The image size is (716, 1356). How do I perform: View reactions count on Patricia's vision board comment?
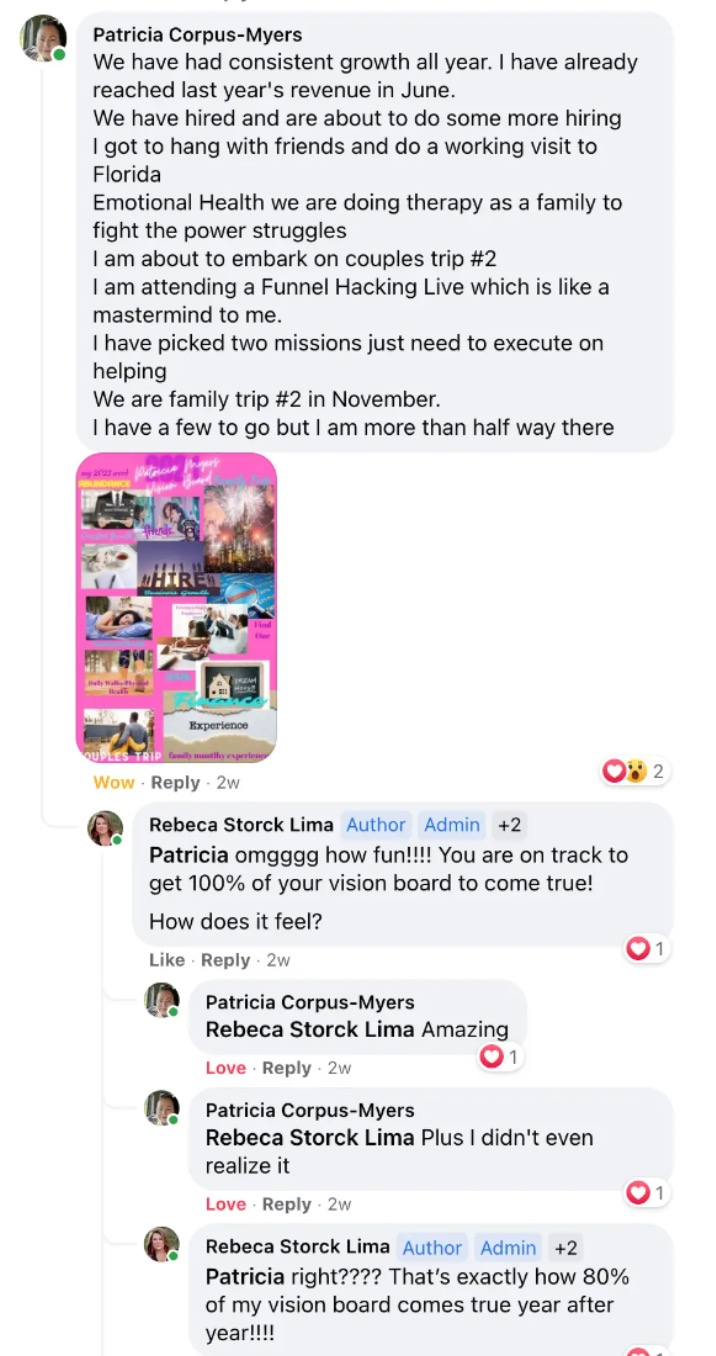[x=634, y=771]
